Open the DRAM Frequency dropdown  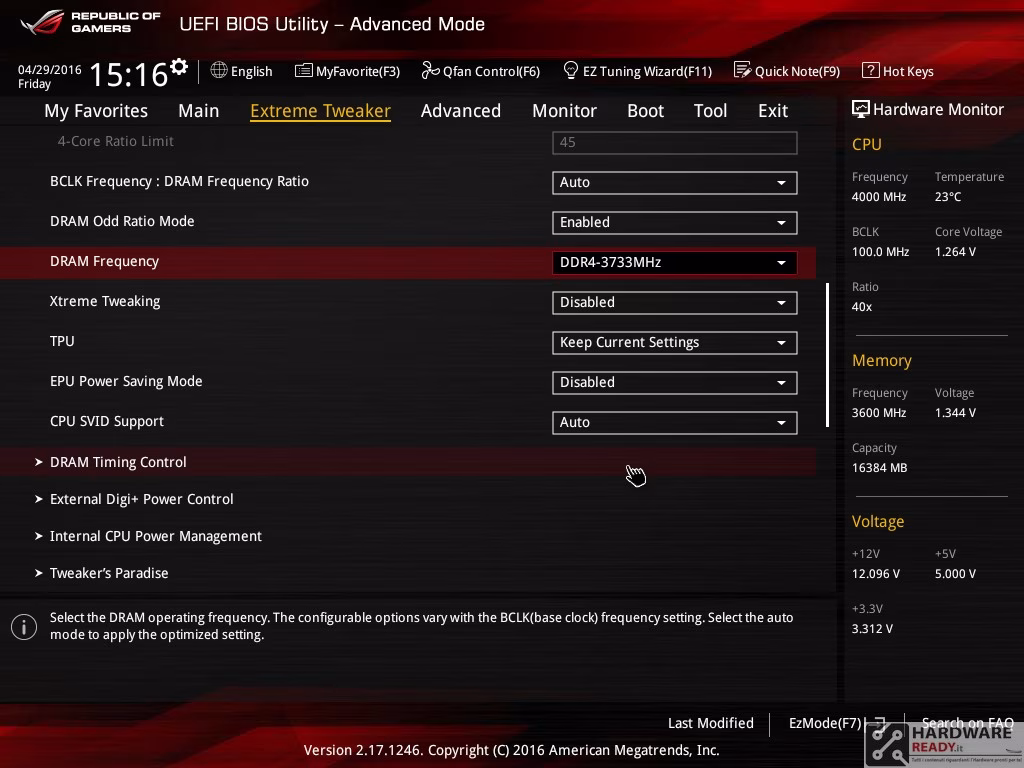pos(675,263)
